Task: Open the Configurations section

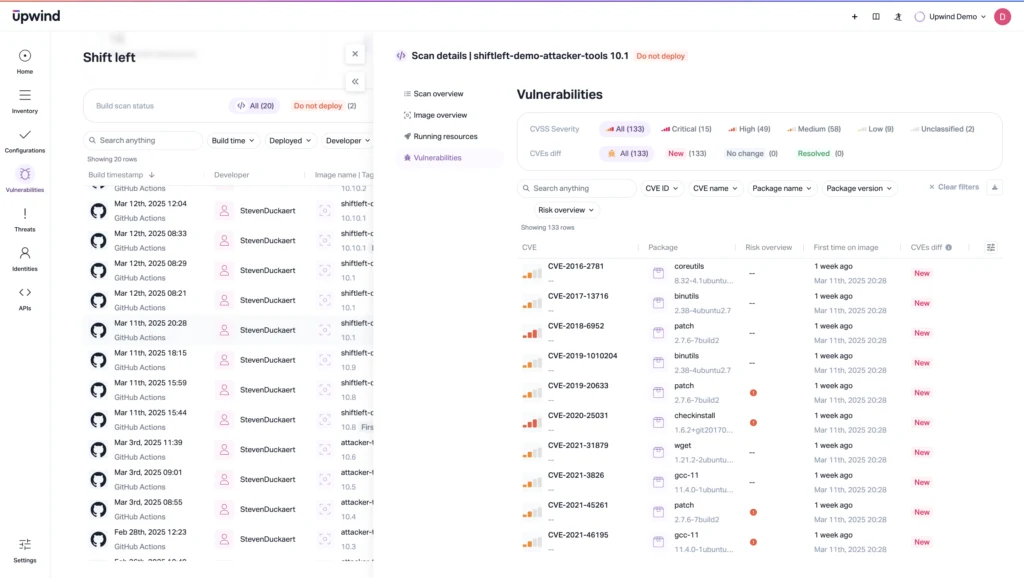Action: (x=25, y=140)
